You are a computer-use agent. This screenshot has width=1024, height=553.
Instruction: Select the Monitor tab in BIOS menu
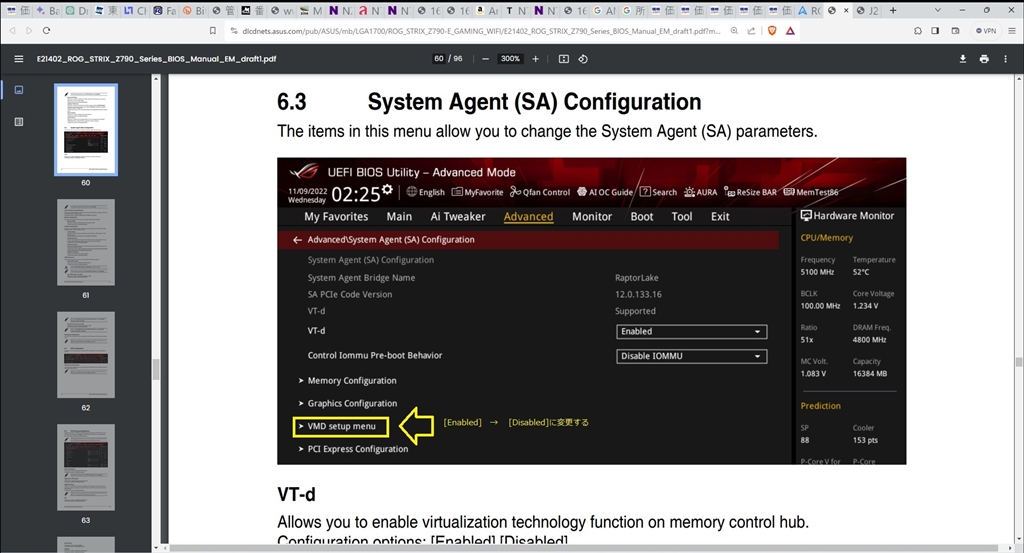pyautogui.click(x=591, y=217)
